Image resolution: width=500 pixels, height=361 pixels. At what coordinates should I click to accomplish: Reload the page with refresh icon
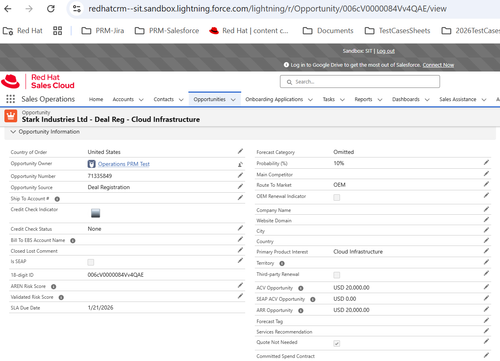[x=51, y=9]
